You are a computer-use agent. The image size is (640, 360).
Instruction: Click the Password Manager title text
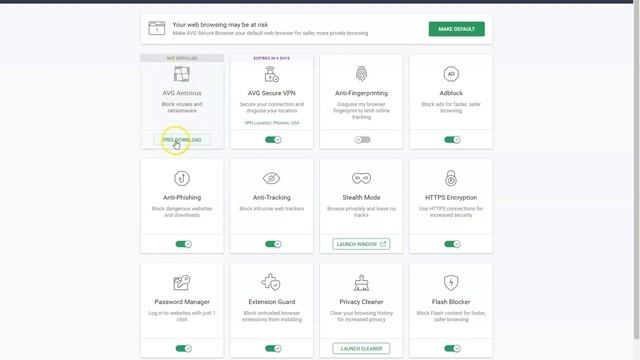point(182,302)
